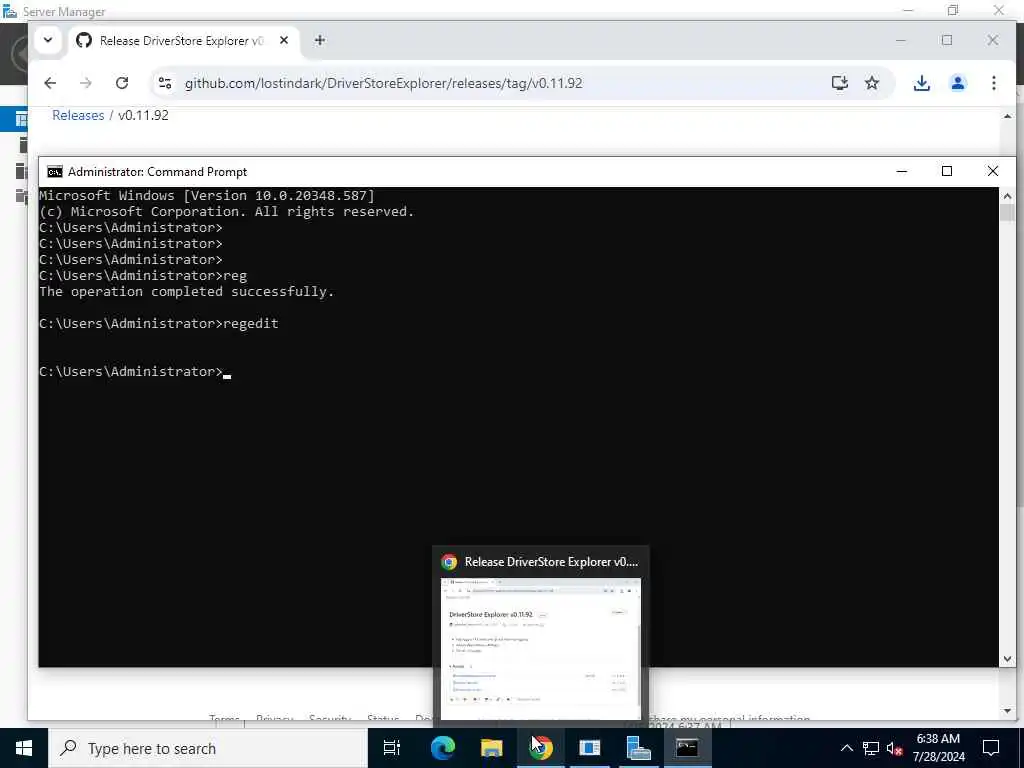The width and height of the screenshot is (1024, 768).
Task: Open the network status tray icon
Action: (x=871, y=748)
